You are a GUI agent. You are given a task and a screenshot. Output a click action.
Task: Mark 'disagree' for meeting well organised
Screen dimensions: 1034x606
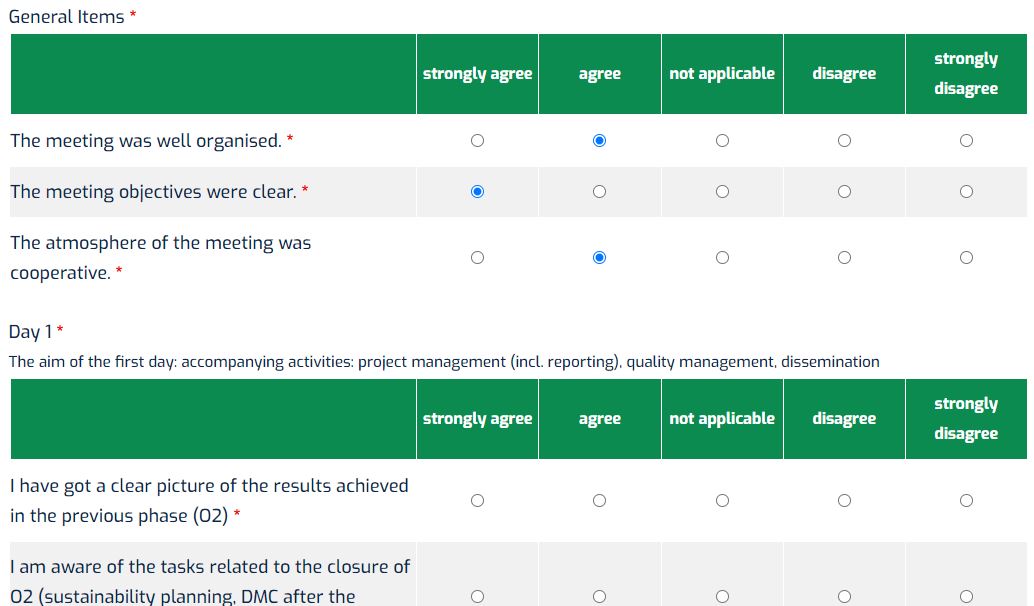844,141
